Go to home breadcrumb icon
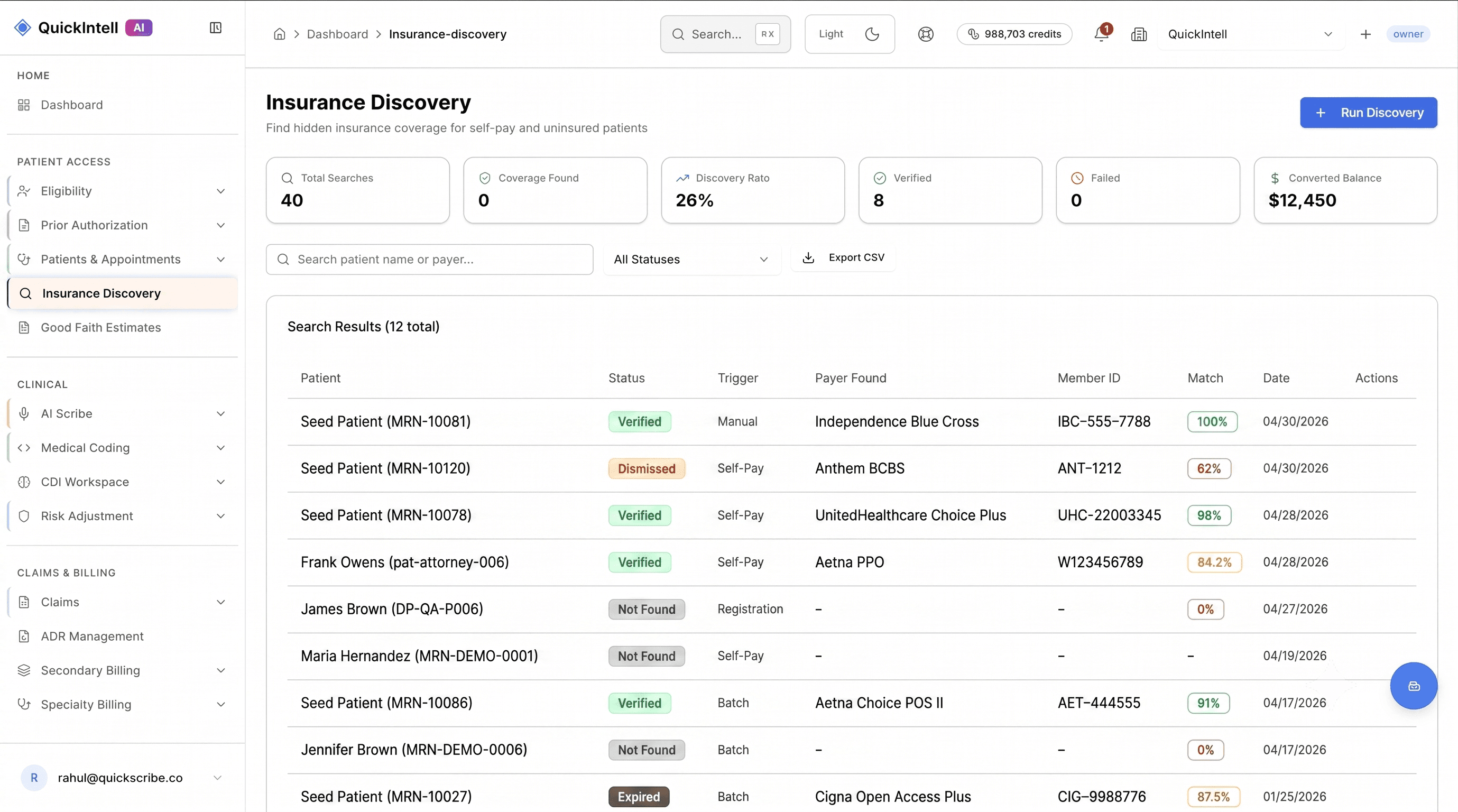 280,34
